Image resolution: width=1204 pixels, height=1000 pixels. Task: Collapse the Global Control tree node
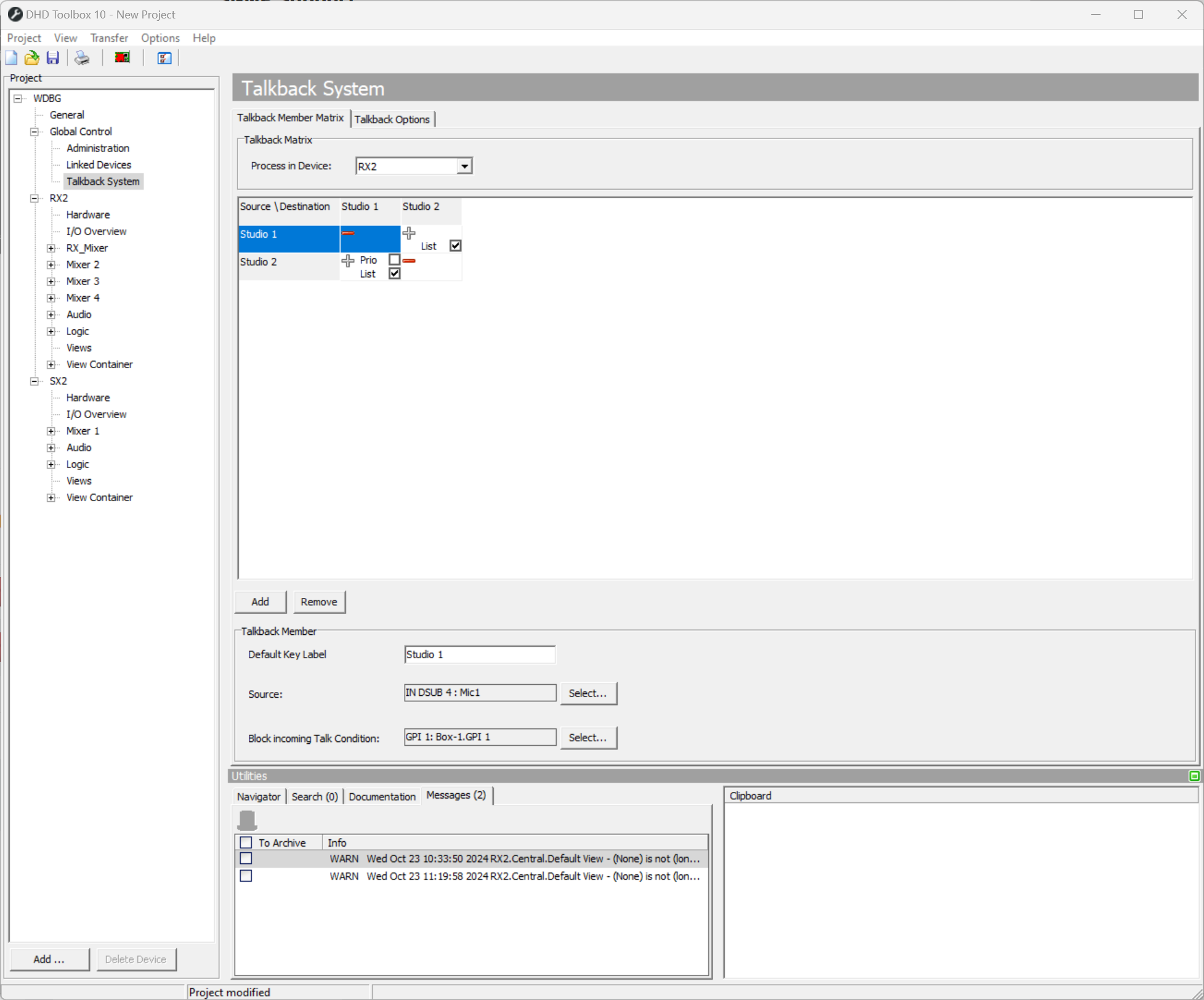click(x=34, y=131)
